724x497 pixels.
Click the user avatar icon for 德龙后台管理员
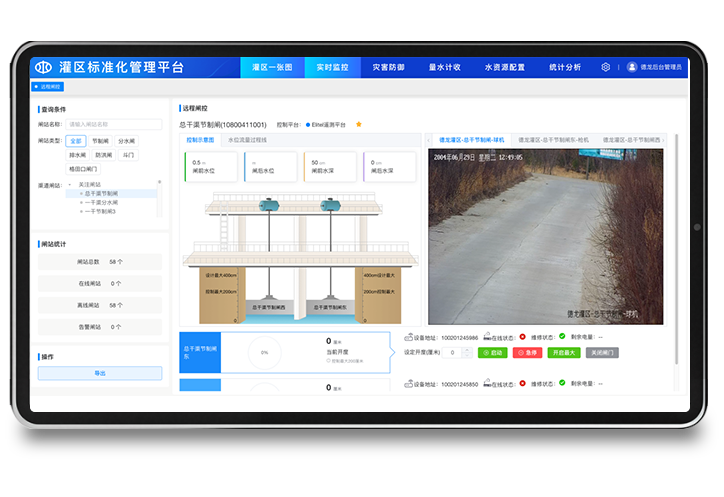pyautogui.click(x=632, y=67)
